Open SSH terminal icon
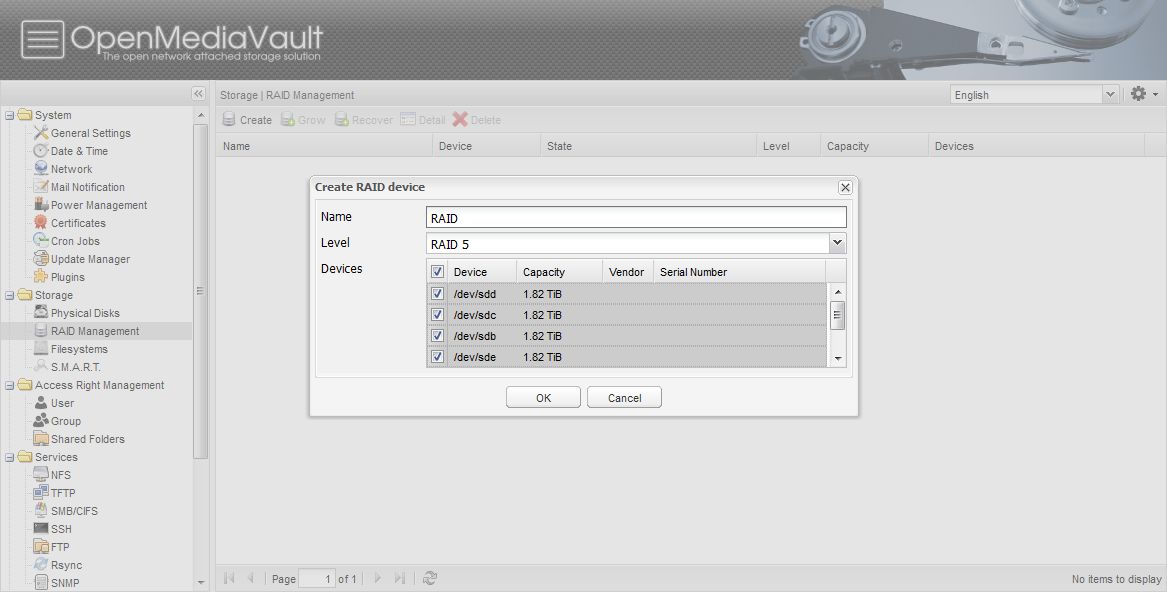 click(41, 529)
